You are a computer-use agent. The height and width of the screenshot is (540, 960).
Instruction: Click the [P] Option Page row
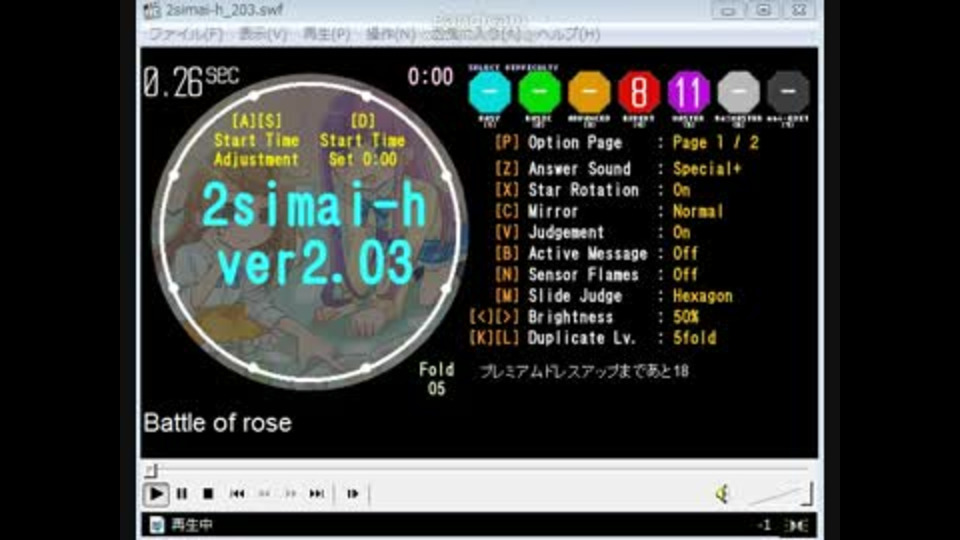point(626,143)
